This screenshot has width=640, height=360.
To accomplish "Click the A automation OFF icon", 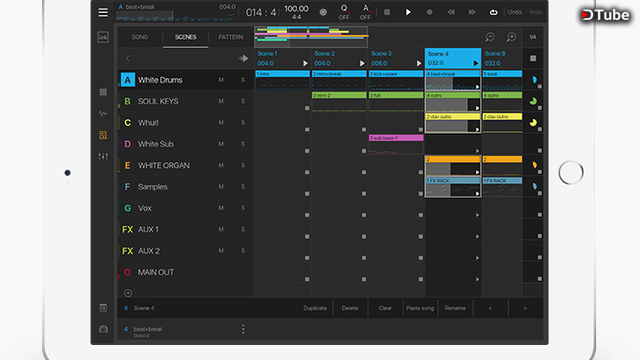I will (365, 12).
